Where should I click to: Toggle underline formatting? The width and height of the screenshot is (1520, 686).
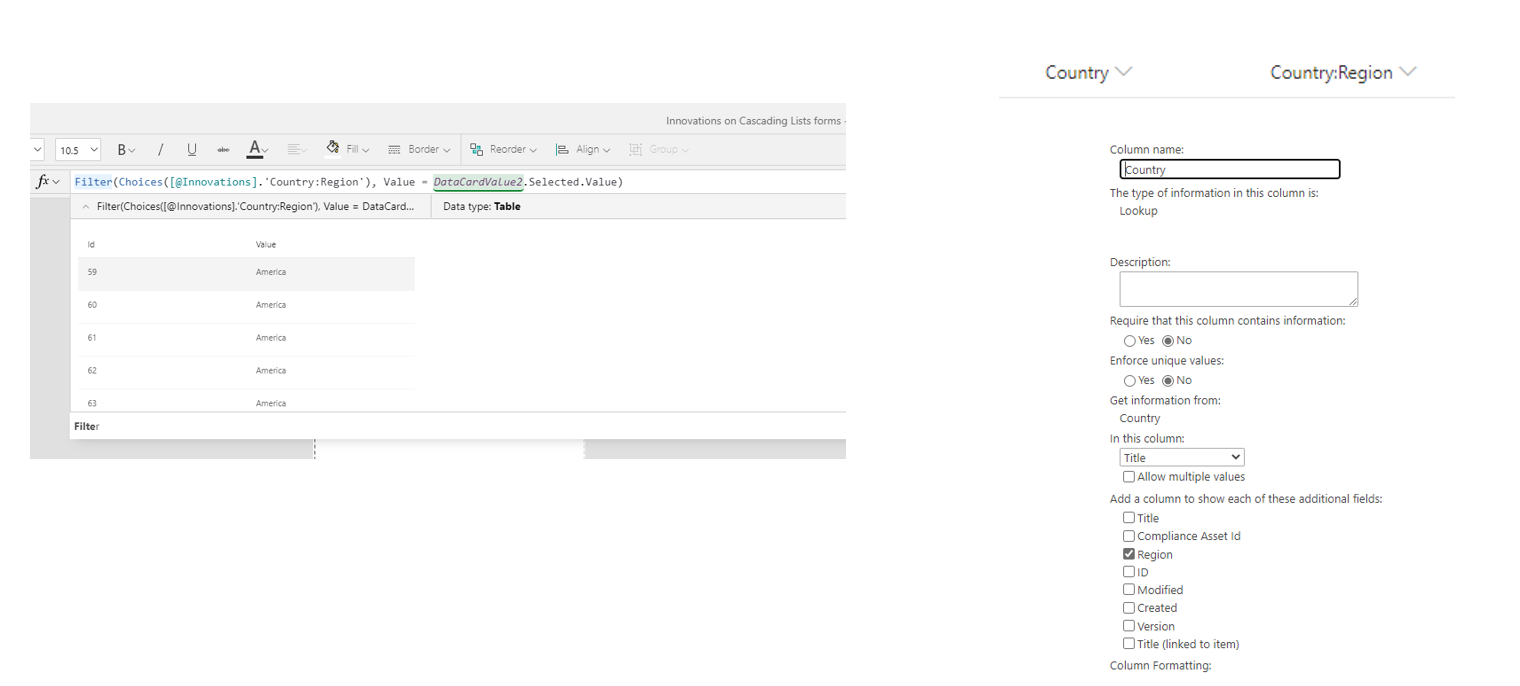[x=191, y=148]
